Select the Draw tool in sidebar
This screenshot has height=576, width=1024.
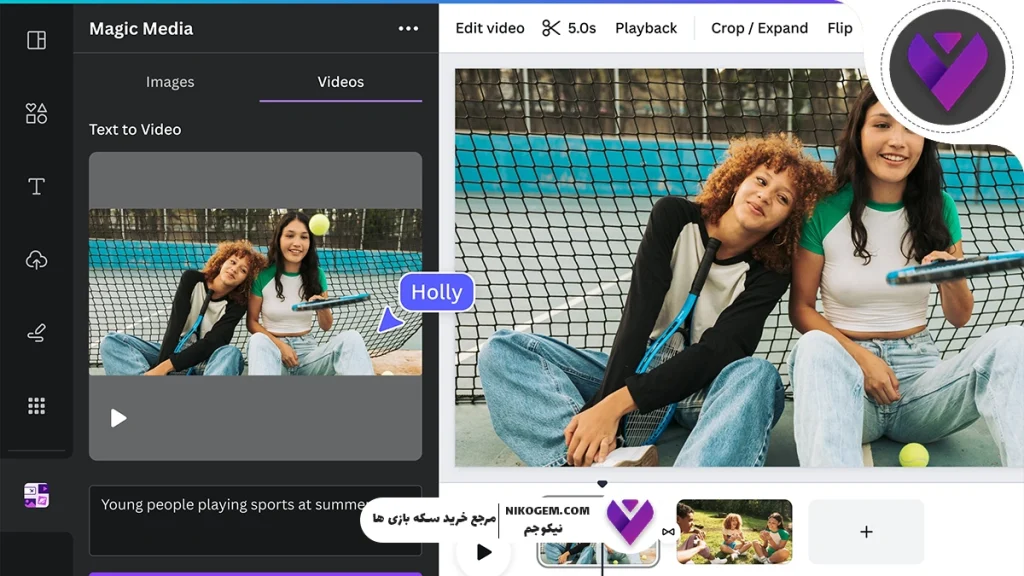(36, 333)
